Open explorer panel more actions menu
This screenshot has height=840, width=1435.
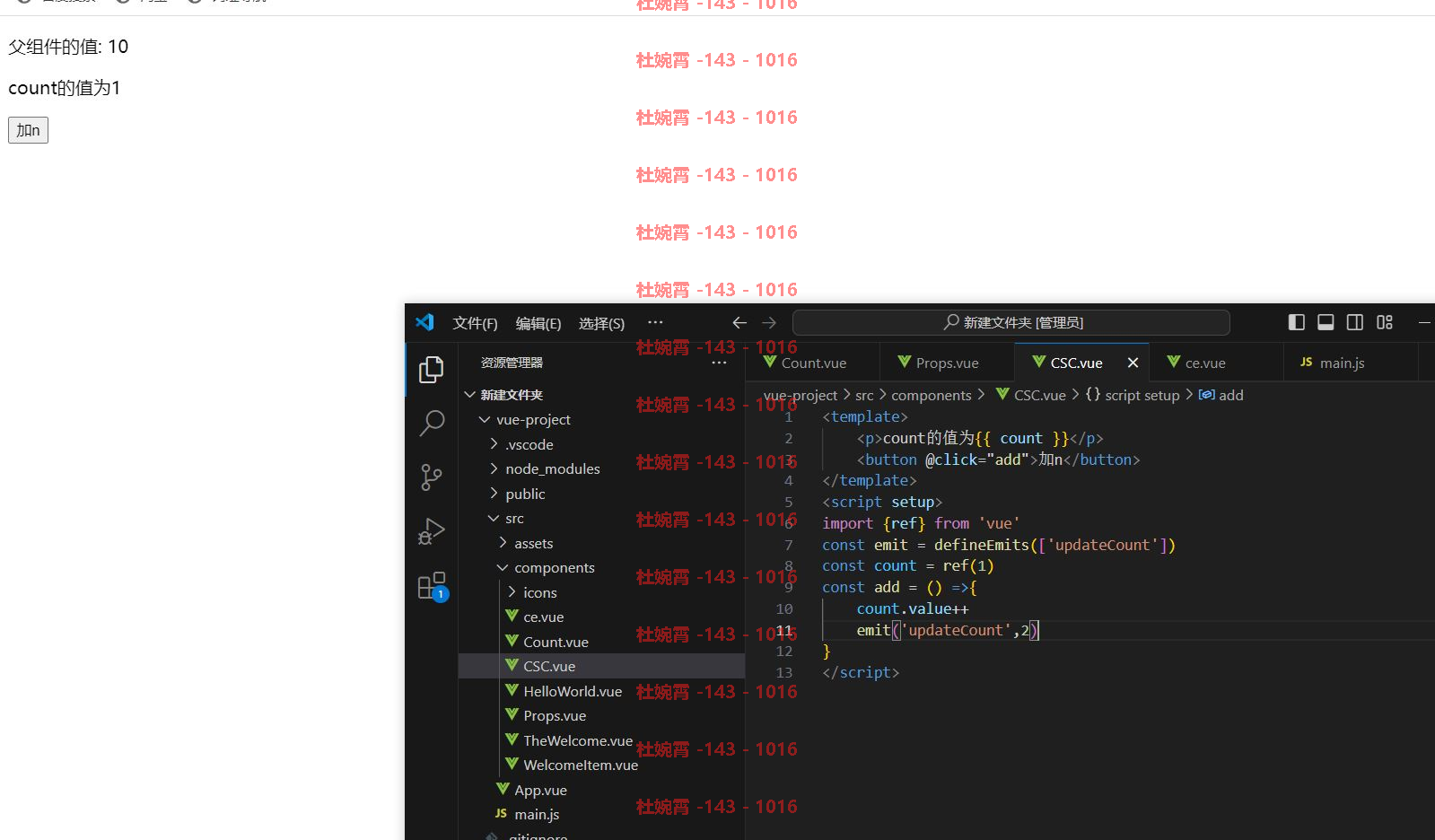tap(719, 363)
